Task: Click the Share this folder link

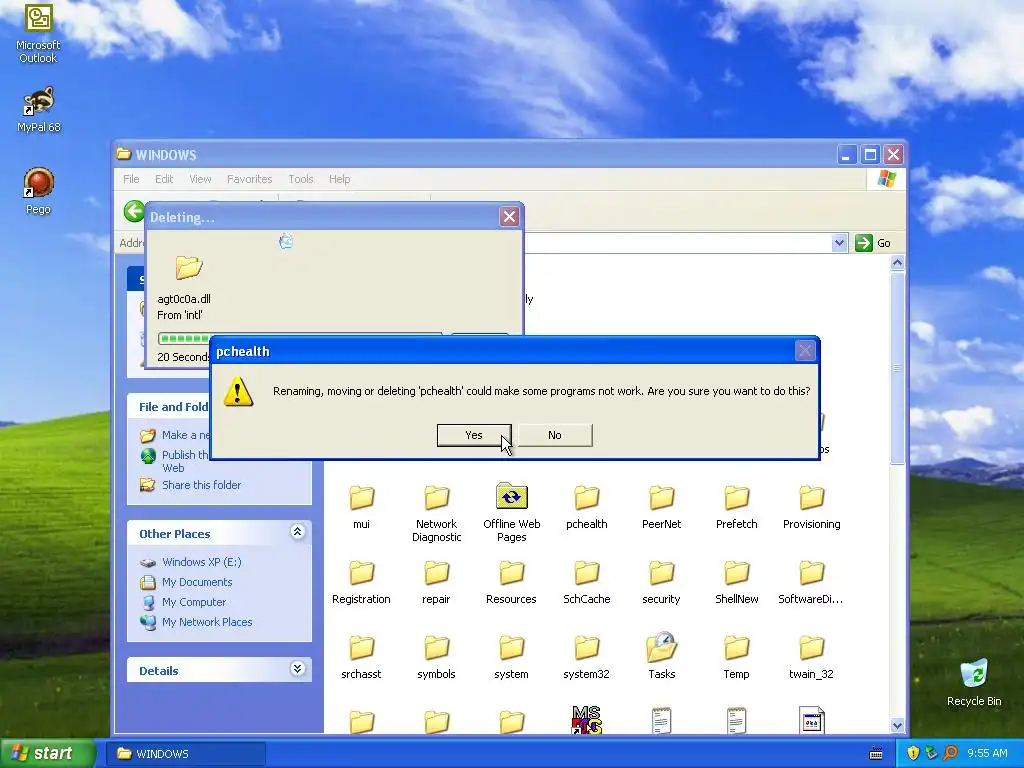Action: coord(201,485)
